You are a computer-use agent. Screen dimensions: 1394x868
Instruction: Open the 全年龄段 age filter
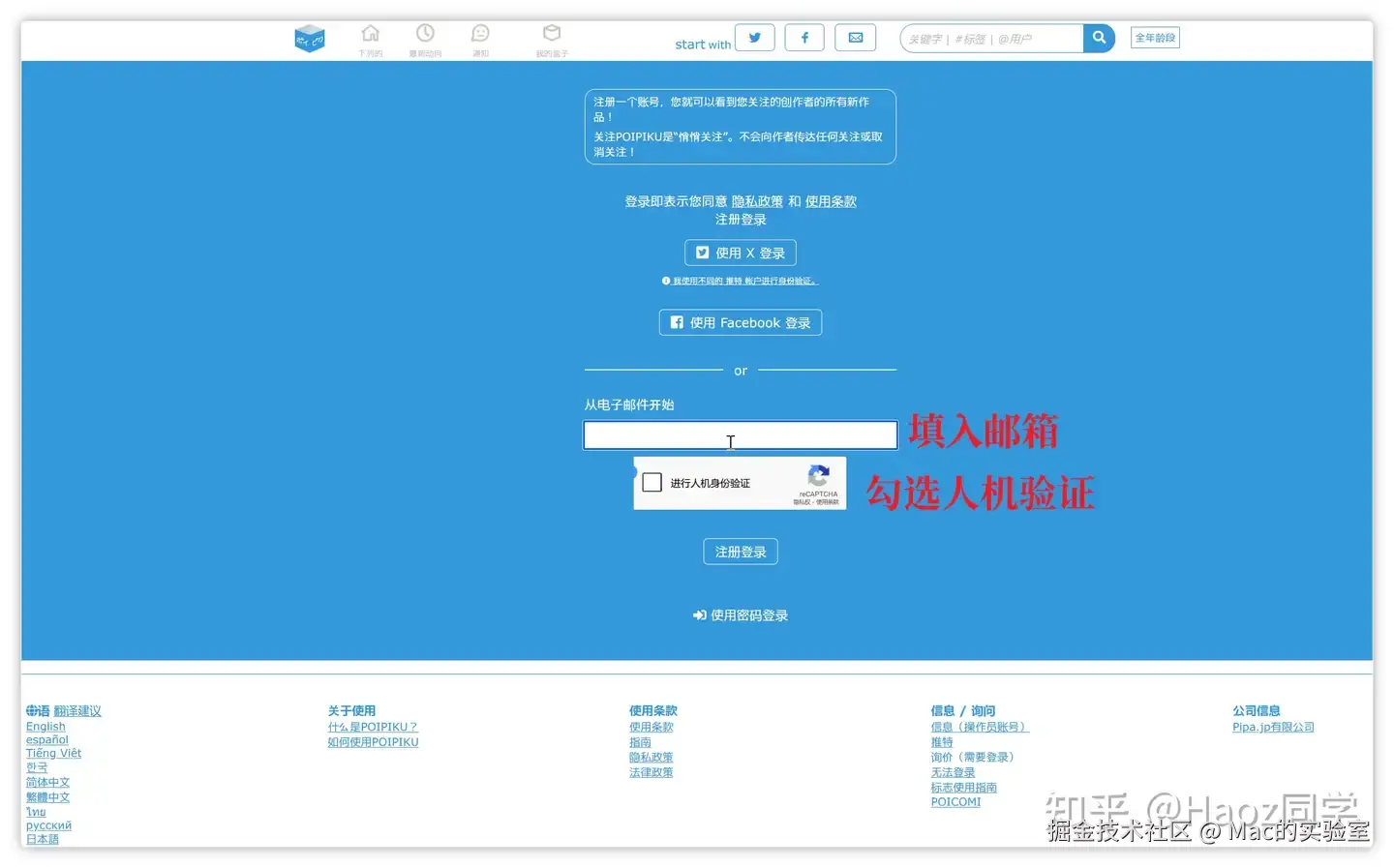(1155, 38)
